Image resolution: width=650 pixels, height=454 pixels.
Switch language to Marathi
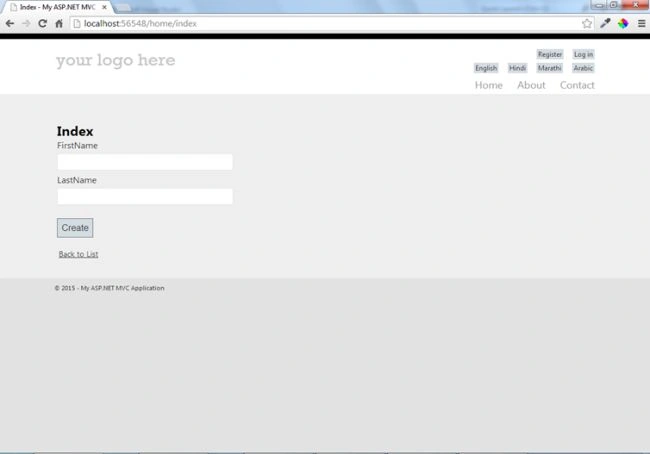550,68
